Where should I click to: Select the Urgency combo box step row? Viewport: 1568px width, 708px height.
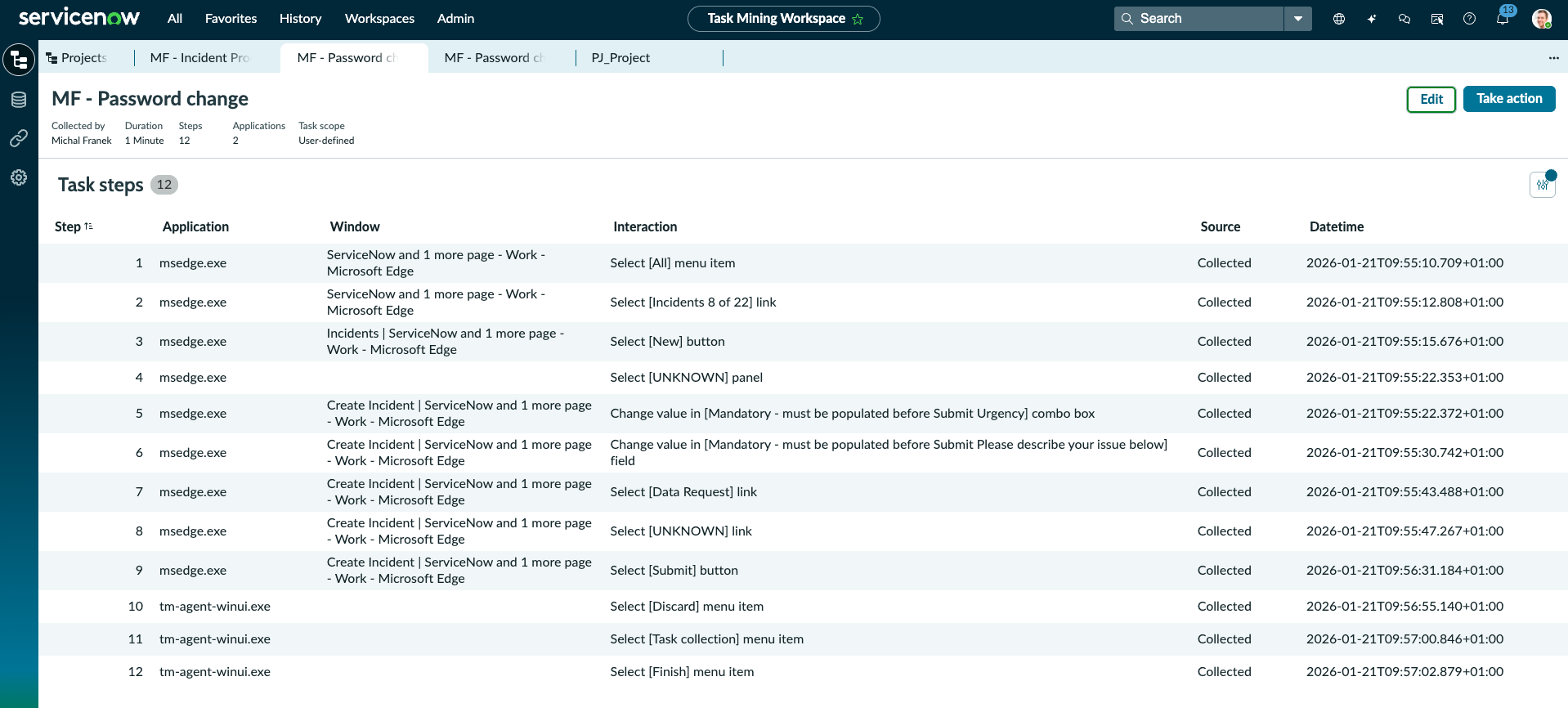(803, 414)
